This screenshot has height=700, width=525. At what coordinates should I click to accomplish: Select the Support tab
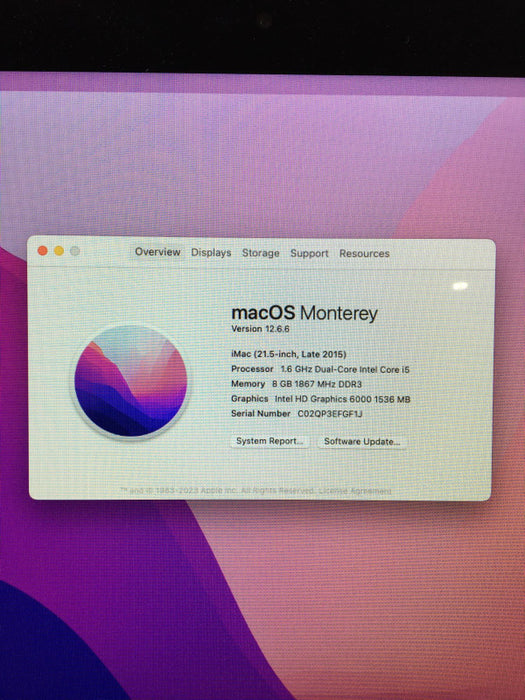pos(309,254)
